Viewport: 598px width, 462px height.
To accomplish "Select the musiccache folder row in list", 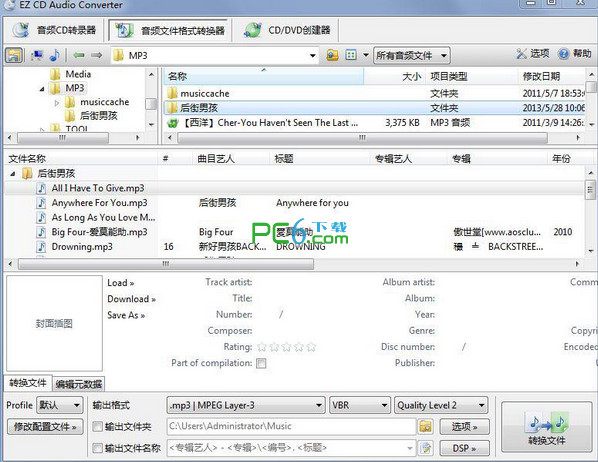I will [x=375, y=93].
